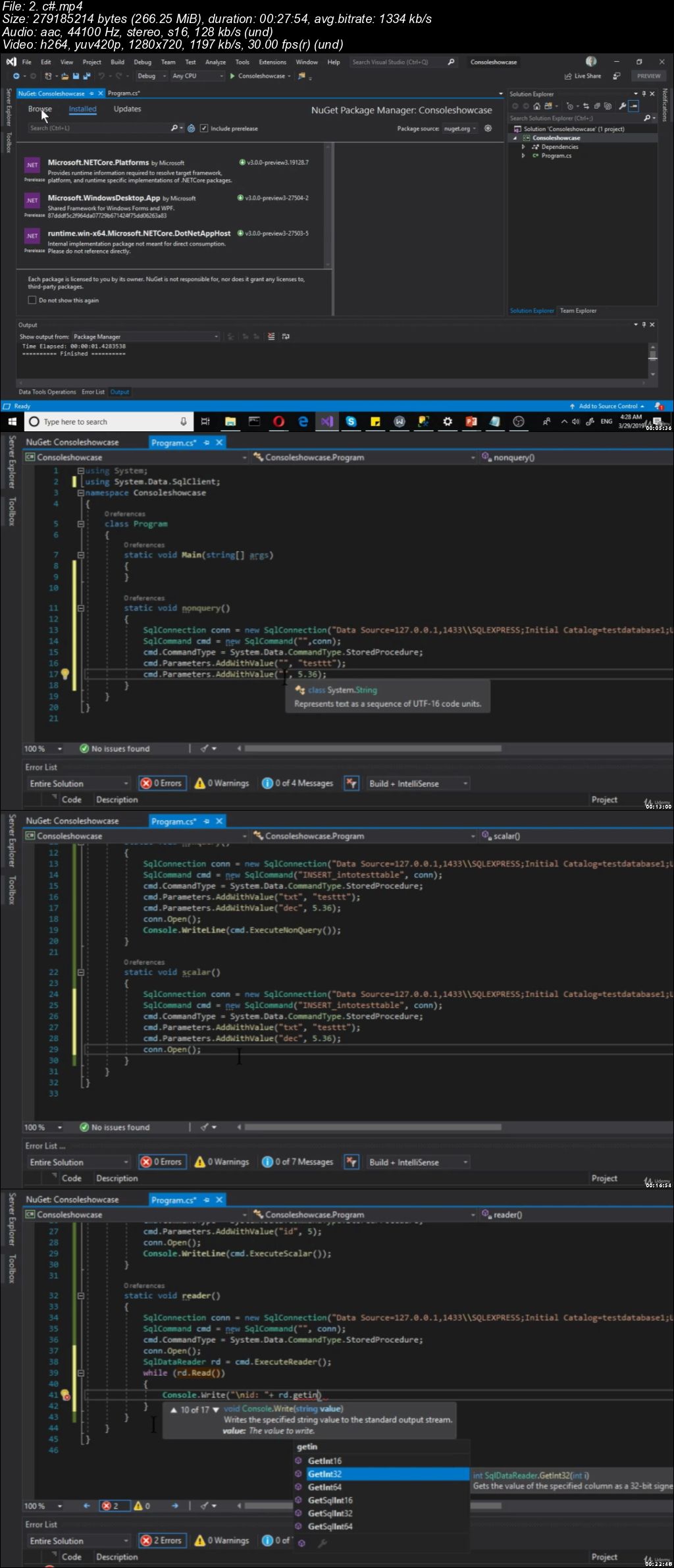The height and width of the screenshot is (1568, 674).
Task: Open the Any CPU platform dropdown
Action: [x=197, y=76]
